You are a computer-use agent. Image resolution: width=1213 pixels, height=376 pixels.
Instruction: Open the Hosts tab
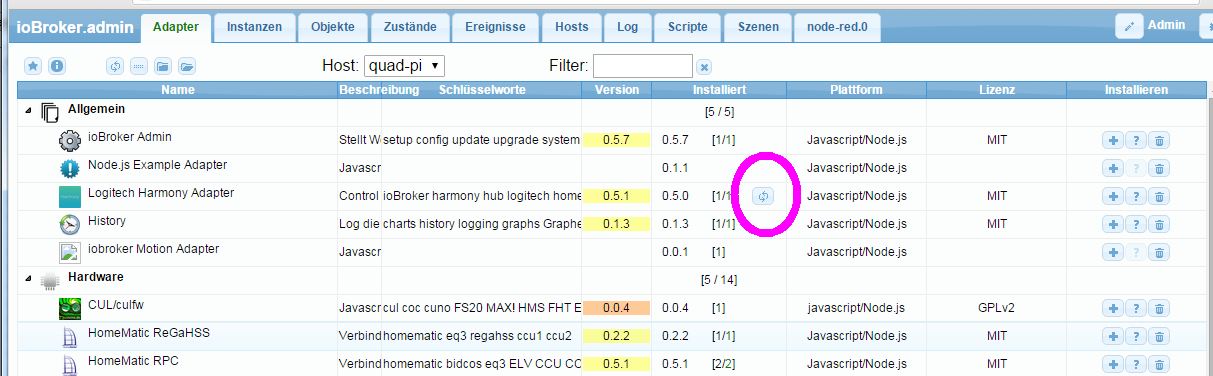pyautogui.click(x=572, y=28)
